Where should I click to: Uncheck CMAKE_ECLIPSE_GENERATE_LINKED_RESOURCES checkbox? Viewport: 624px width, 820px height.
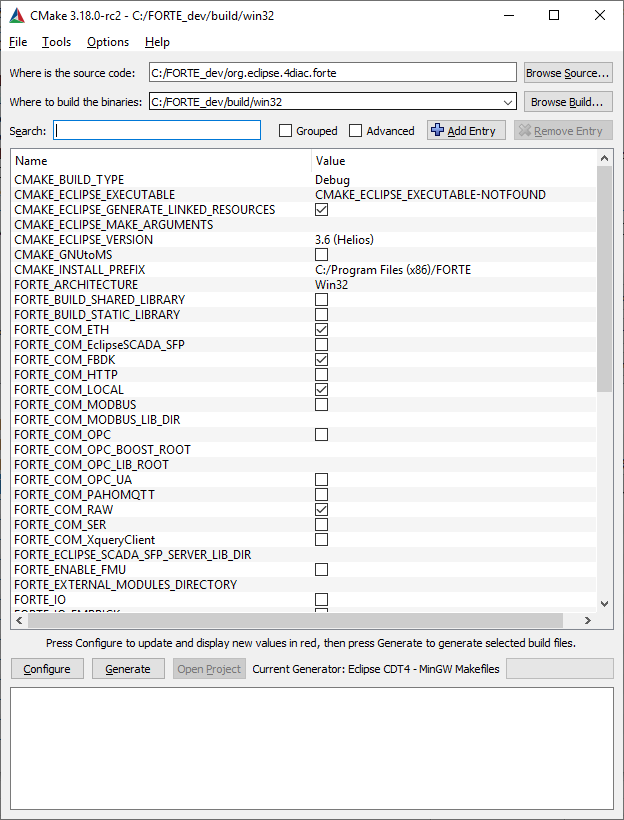coord(322,210)
